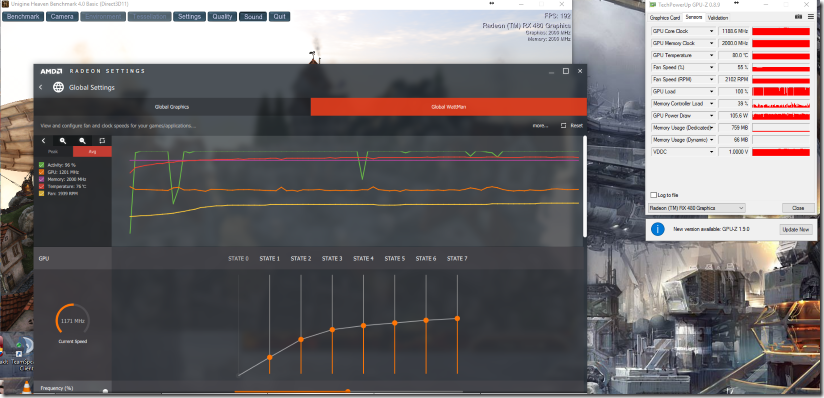Open the Graphics Card tab in GPU-Z

(665, 17)
